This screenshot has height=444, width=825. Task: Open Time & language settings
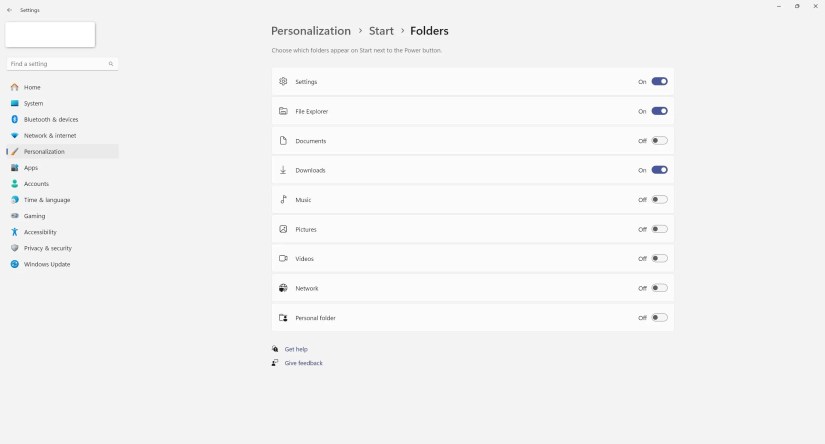47,200
